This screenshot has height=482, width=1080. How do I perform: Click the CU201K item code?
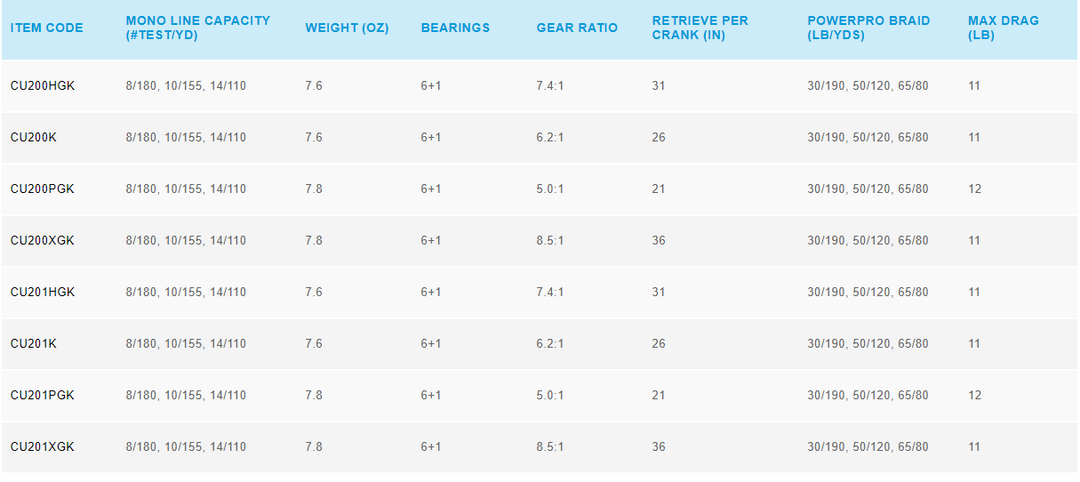34,344
